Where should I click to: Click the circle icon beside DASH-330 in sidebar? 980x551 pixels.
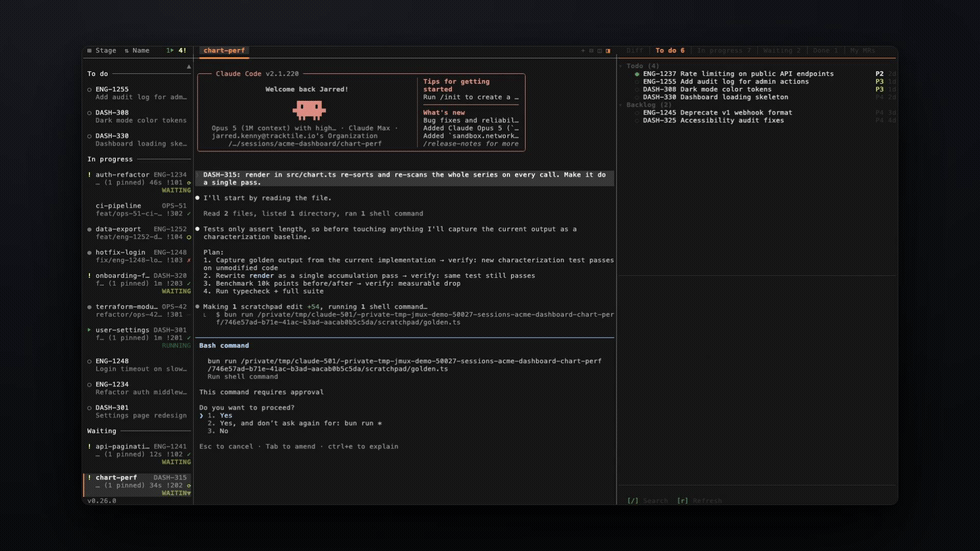(89, 136)
